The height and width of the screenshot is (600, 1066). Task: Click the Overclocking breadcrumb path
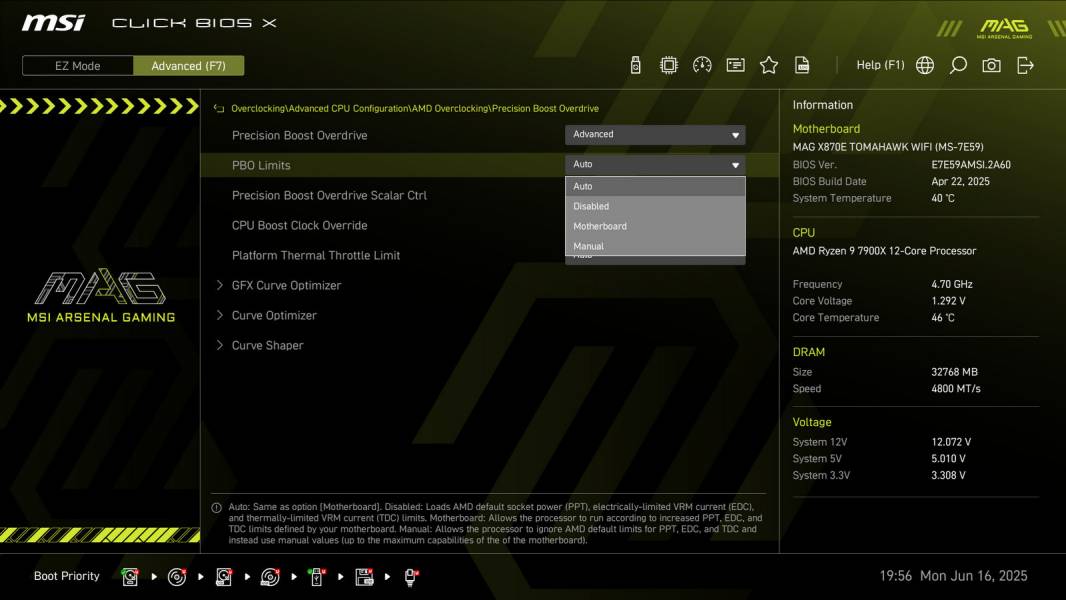pyautogui.click(x=415, y=109)
